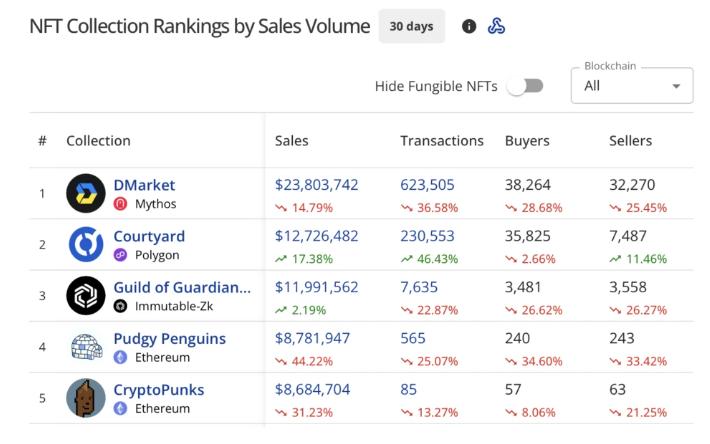Toggle the Hide Fungible NFTs switch
This screenshot has height=444, width=710.
[x=525, y=86]
